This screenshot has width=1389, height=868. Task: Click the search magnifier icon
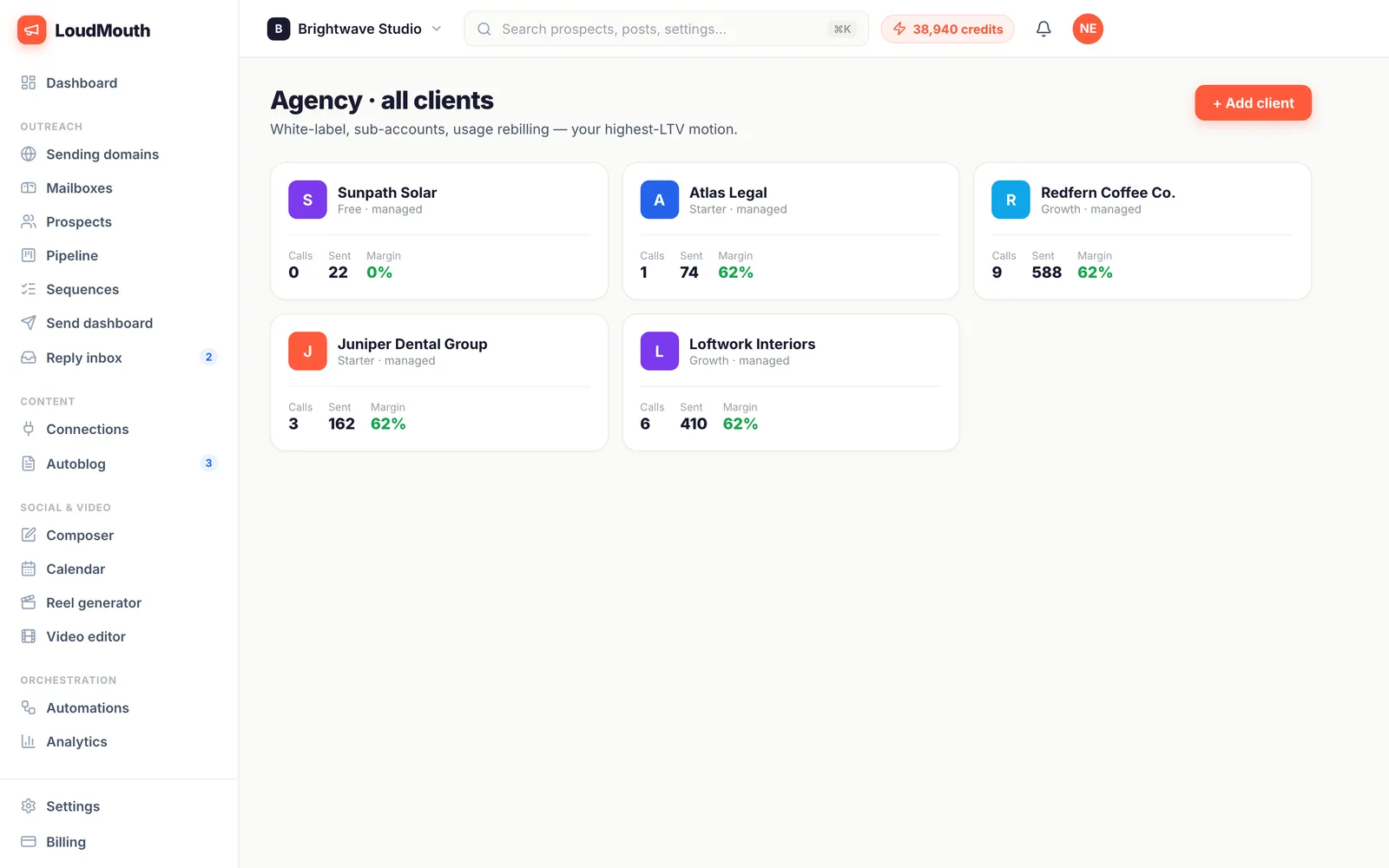(484, 29)
